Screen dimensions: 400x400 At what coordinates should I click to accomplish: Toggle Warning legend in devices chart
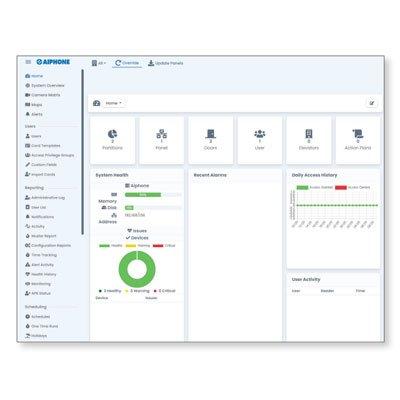point(138,246)
